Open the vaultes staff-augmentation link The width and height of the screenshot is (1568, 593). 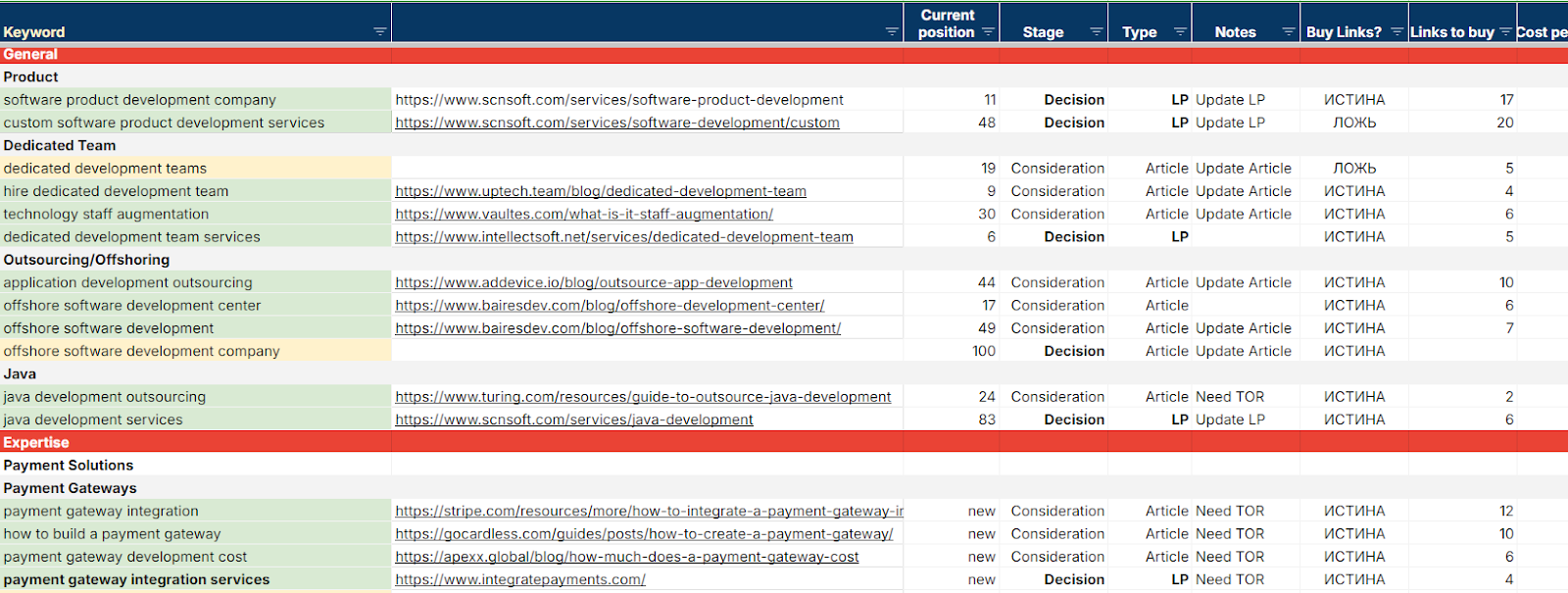(584, 214)
